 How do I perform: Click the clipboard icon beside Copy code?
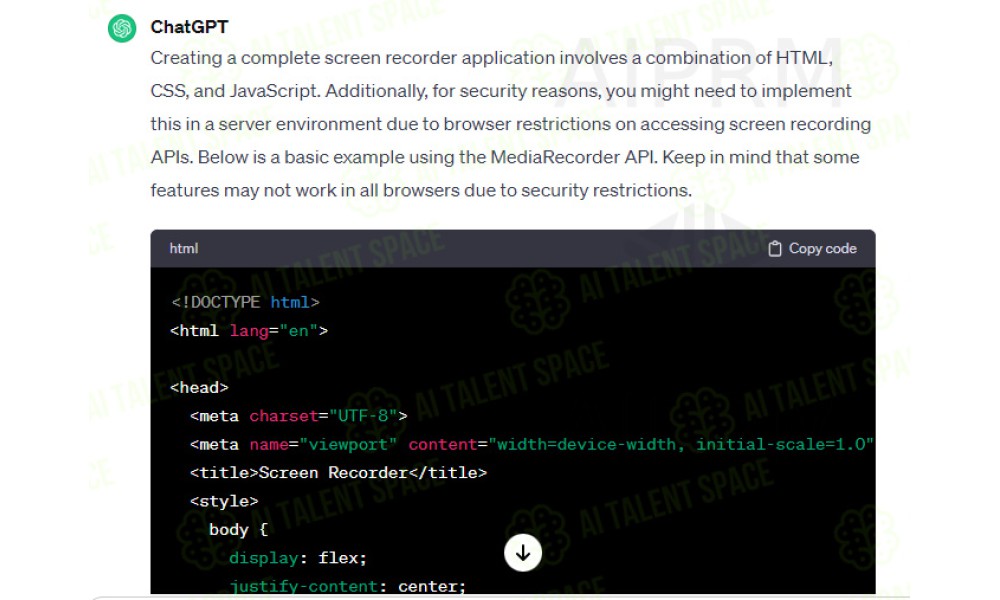[x=774, y=249]
